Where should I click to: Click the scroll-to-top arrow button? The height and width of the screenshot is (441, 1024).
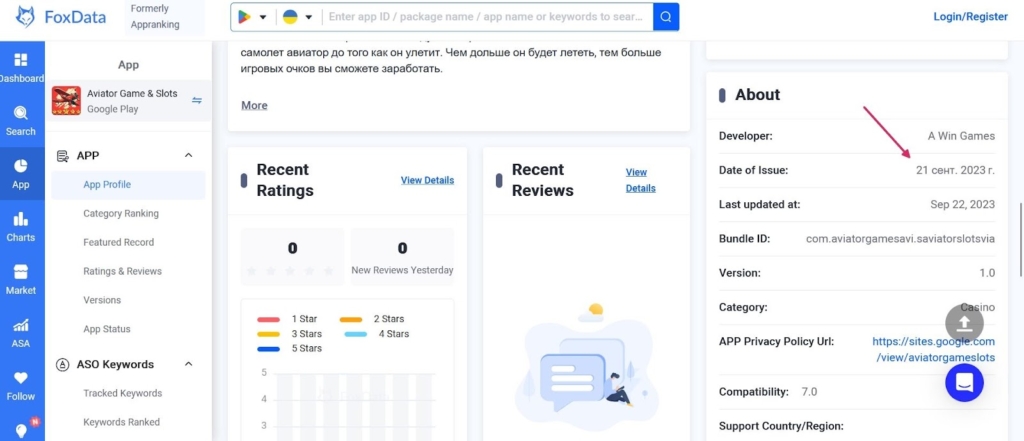point(964,323)
